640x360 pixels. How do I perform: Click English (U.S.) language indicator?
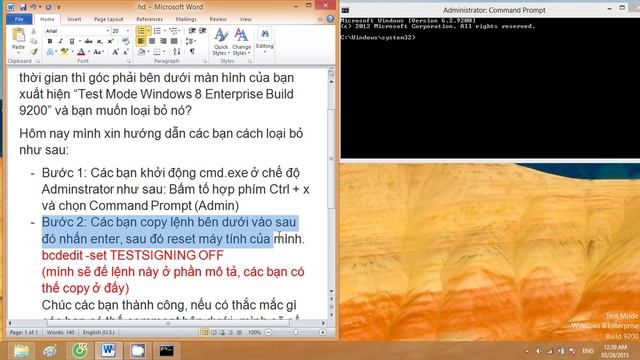tap(99, 333)
